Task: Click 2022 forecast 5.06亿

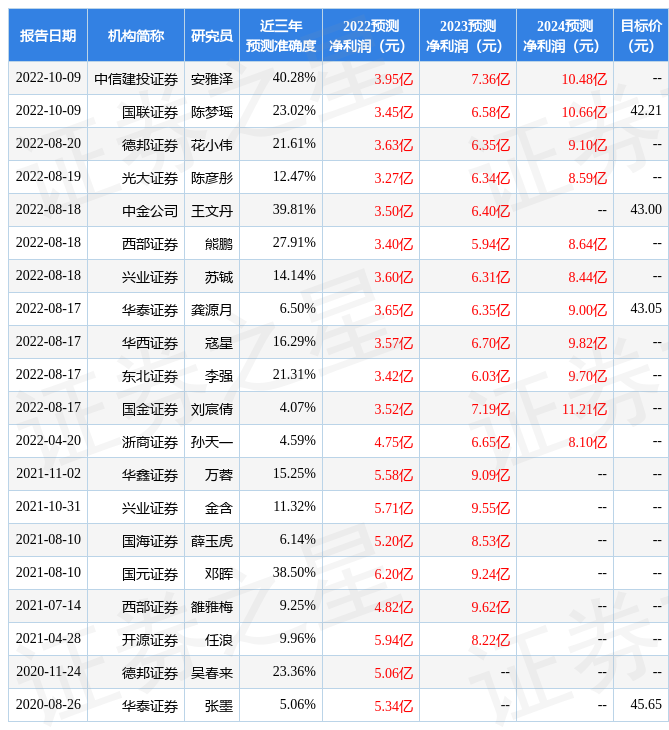Action: tap(394, 674)
